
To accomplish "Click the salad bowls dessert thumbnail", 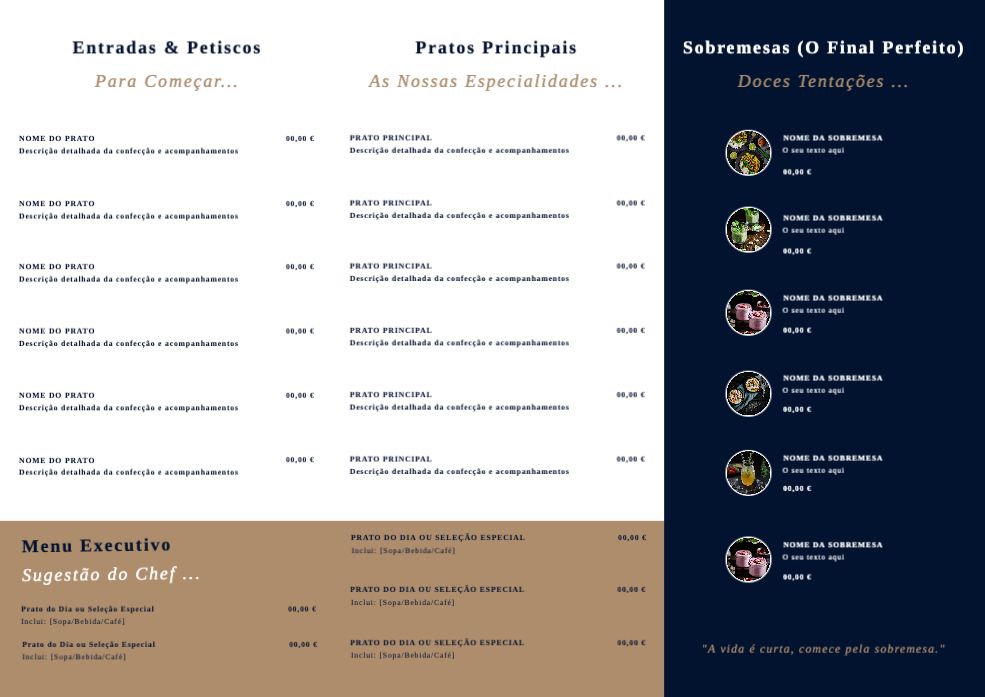I will tap(748, 153).
